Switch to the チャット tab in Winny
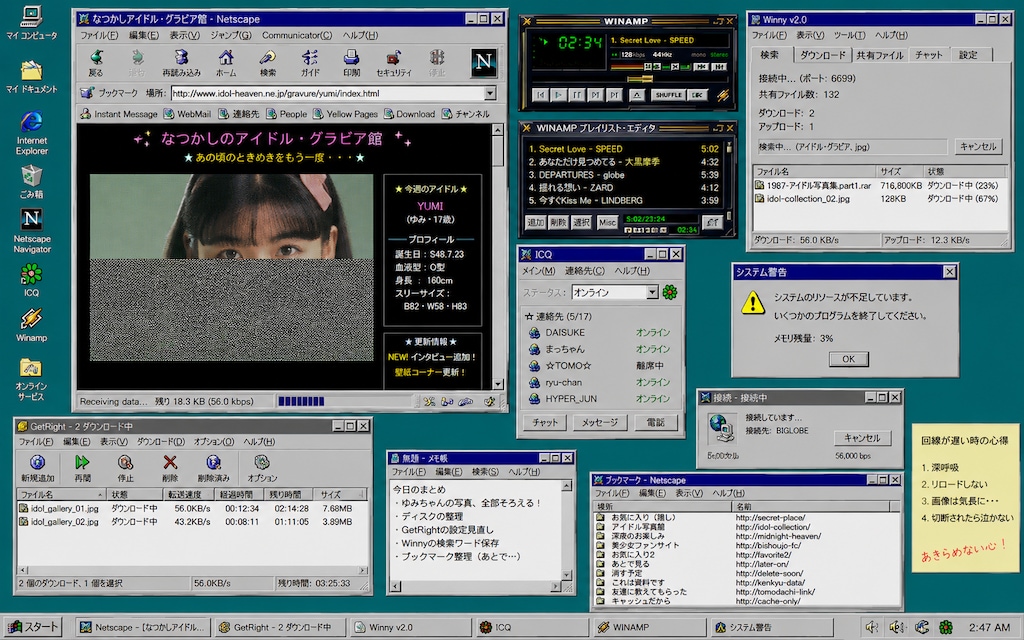This screenshot has height=640, width=1024. [x=929, y=55]
